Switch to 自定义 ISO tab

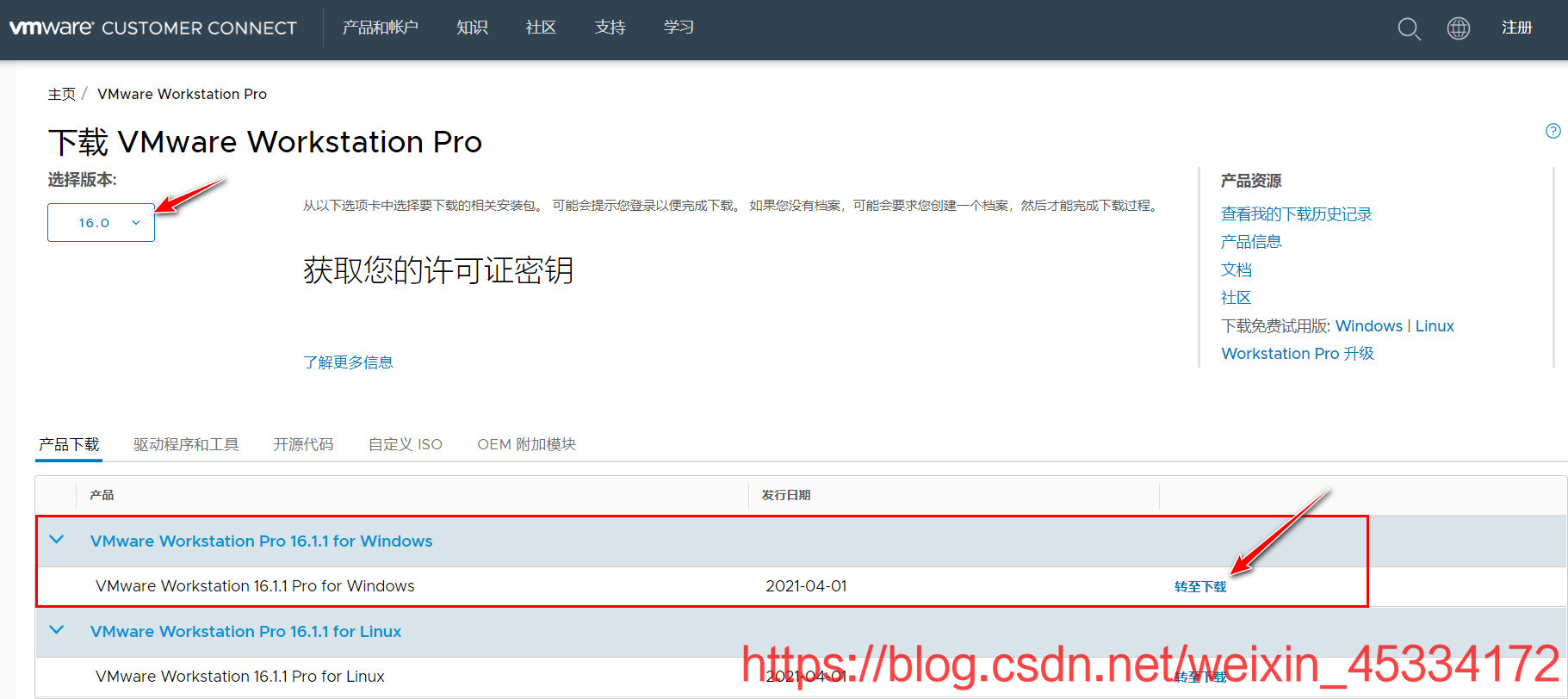[x=405, y=444]
